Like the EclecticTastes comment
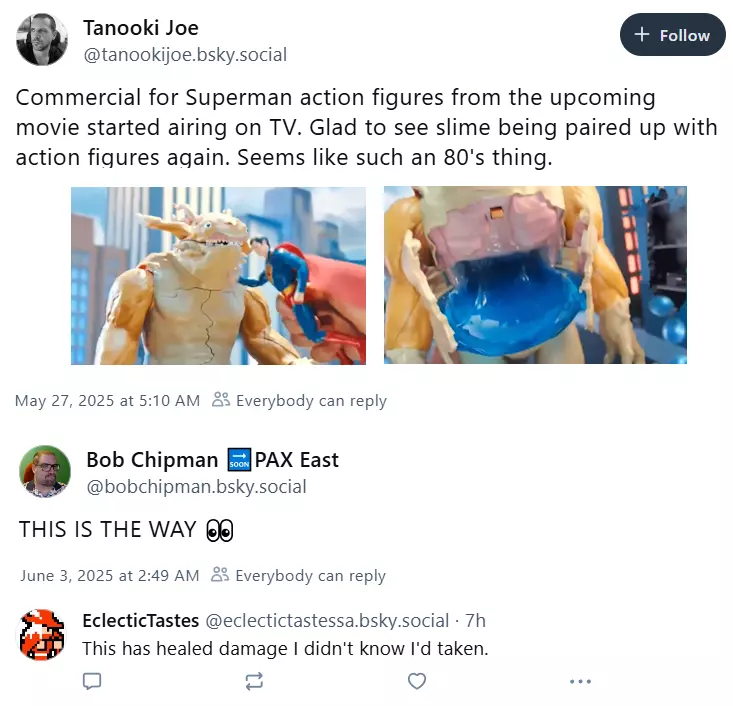Viewport: 733px width, 706px height. pos(417,681)
